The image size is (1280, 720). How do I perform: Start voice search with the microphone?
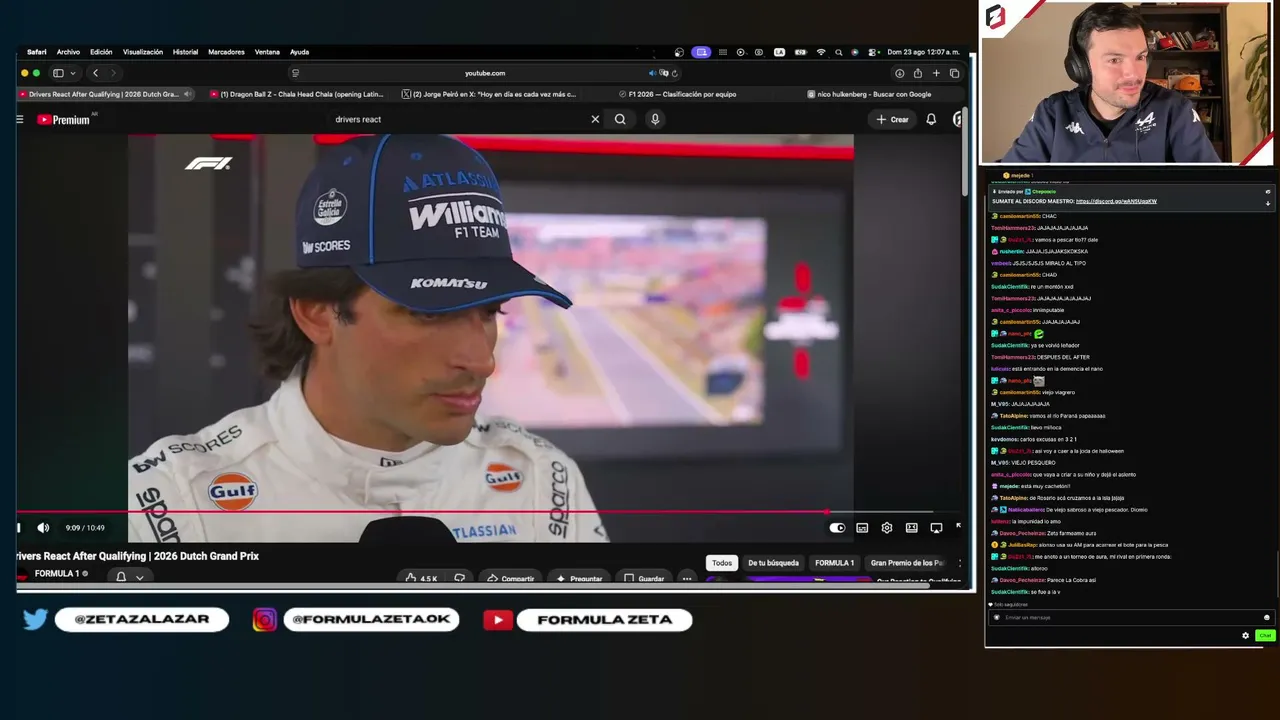pyautogui.click(x=655, y=119)
